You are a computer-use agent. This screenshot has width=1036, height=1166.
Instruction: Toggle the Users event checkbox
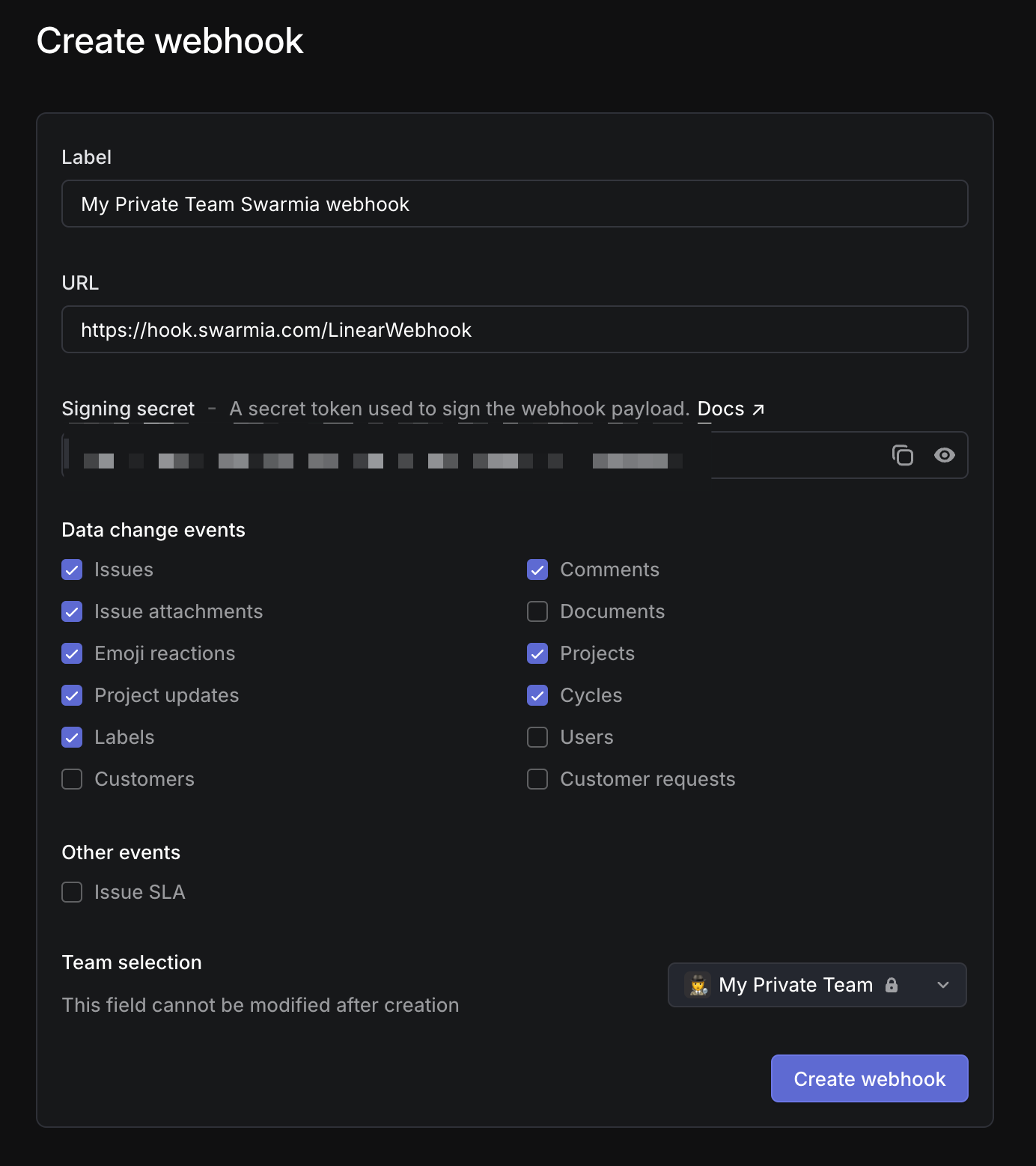(537, 737)
